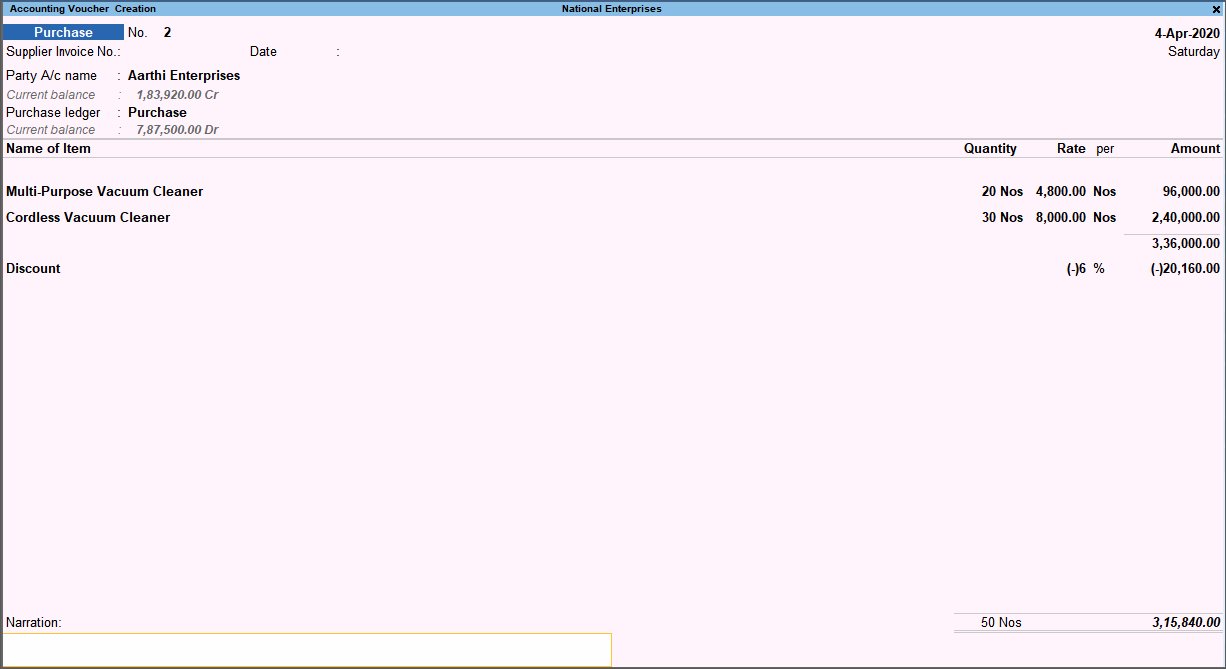The width and height of the screenshot is (1226, 669).
Task: Click the Supplier Invoice No. field
Action: click(63, 51)
